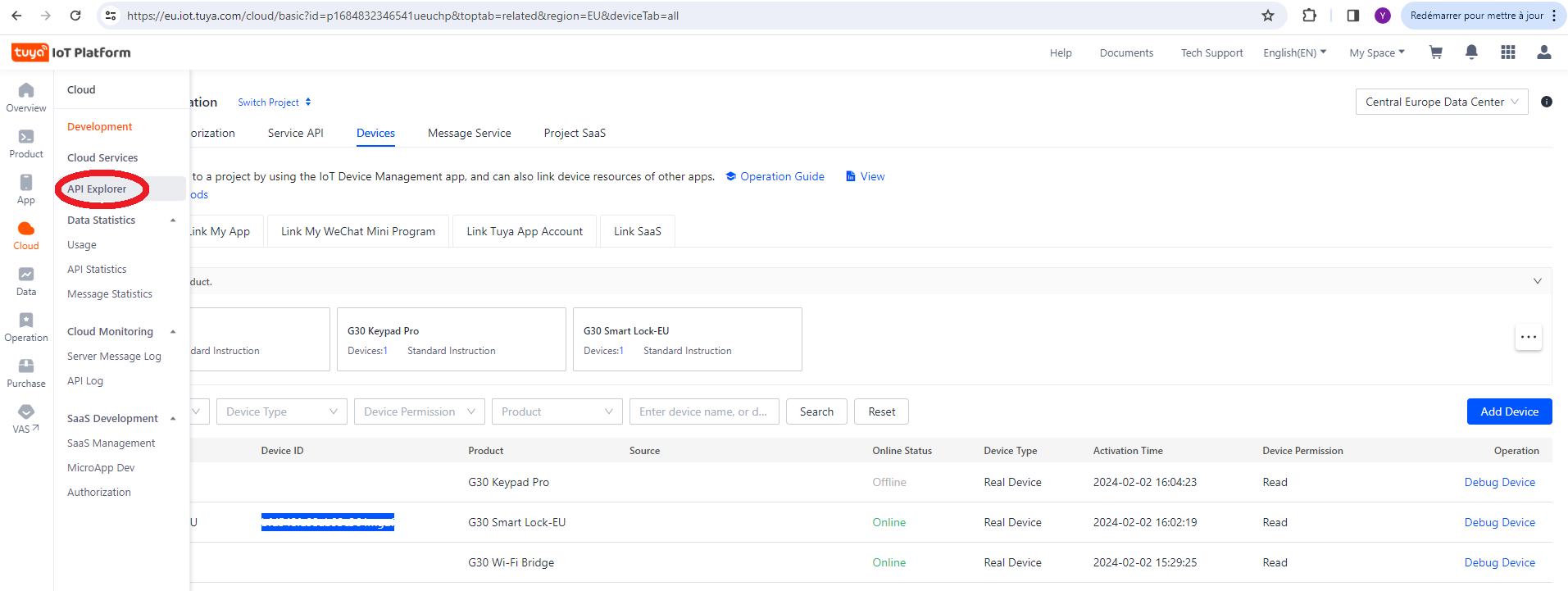Screen dimensions: 1568x591
Task: Debug Device for G30 Wi-Fi Bridge row
Action: point(1499,562)
